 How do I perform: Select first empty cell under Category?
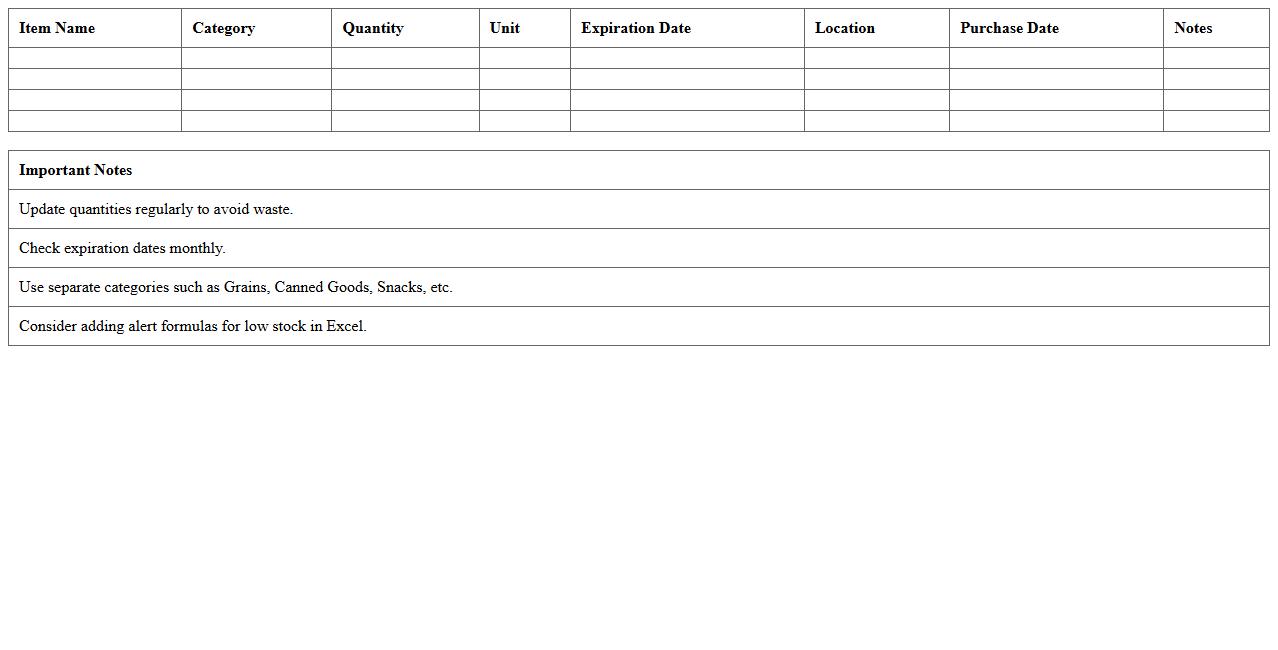(x=256, y=58)
